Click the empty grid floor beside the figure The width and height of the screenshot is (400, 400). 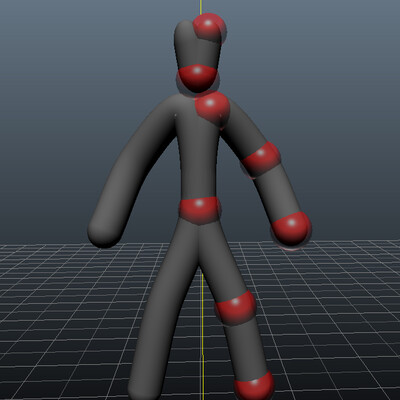[333, 317]
